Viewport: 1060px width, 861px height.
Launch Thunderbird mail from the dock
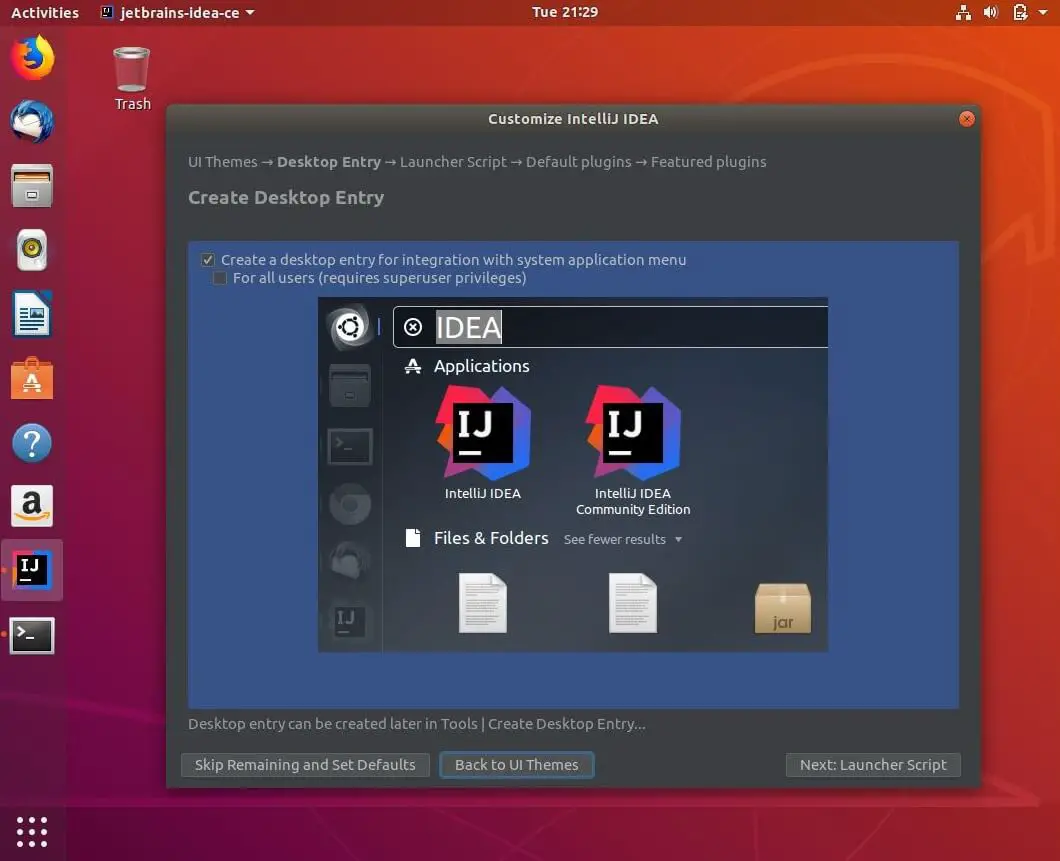click(x=32, y=122)
